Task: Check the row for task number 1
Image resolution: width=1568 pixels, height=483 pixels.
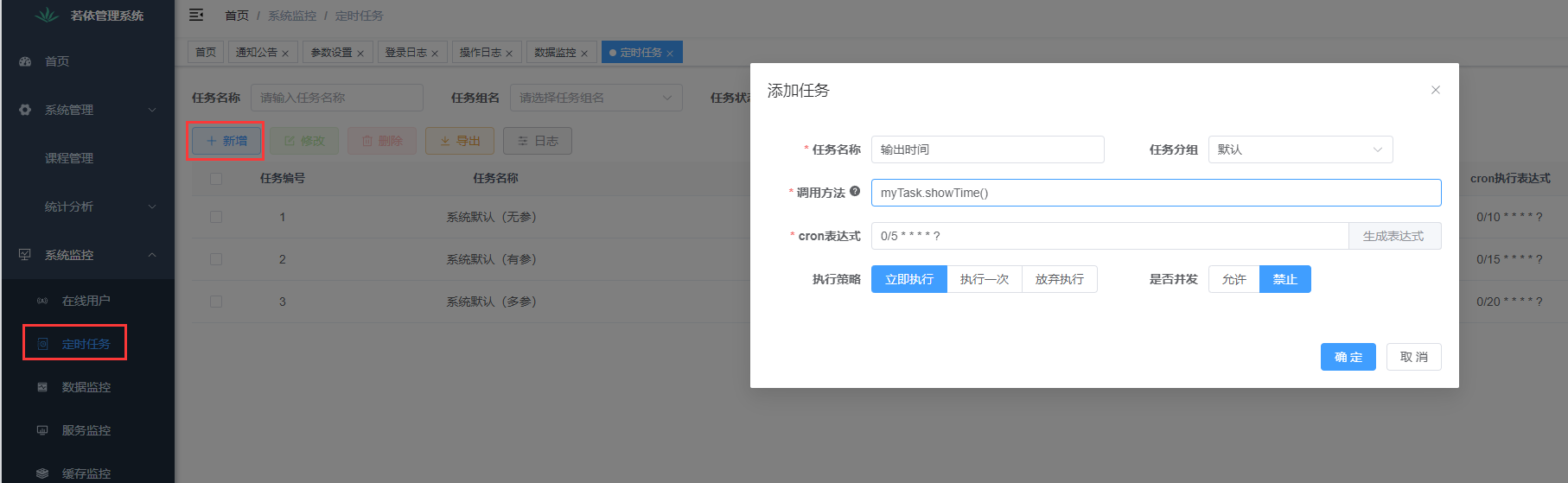Action: [x=216, y=217]
